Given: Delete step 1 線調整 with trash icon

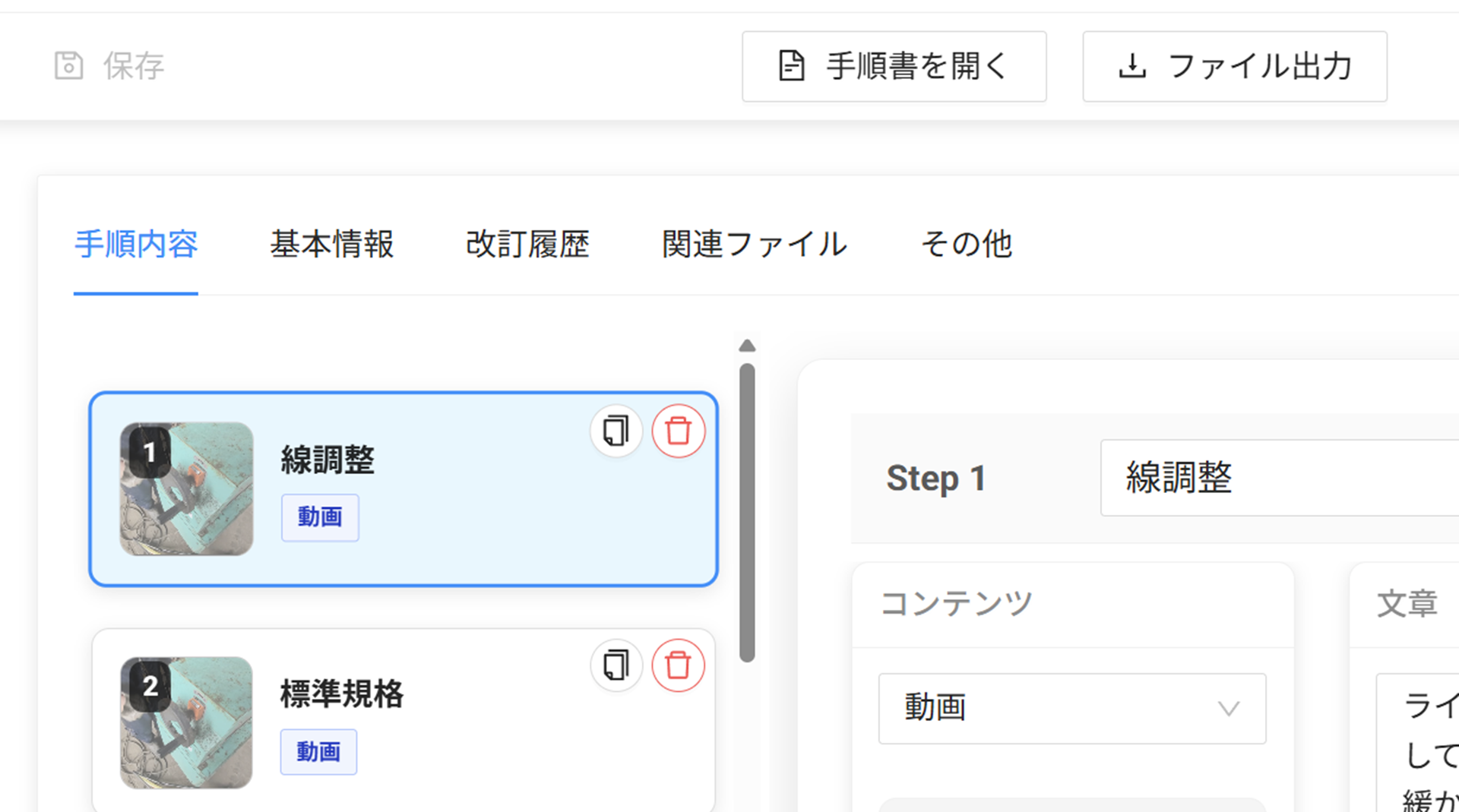Looking at the screenshot, I should tap(678, 431).
